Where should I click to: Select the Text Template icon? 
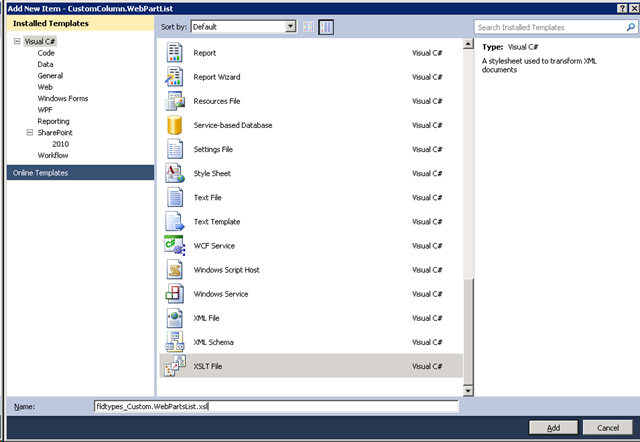click(174, 221)
